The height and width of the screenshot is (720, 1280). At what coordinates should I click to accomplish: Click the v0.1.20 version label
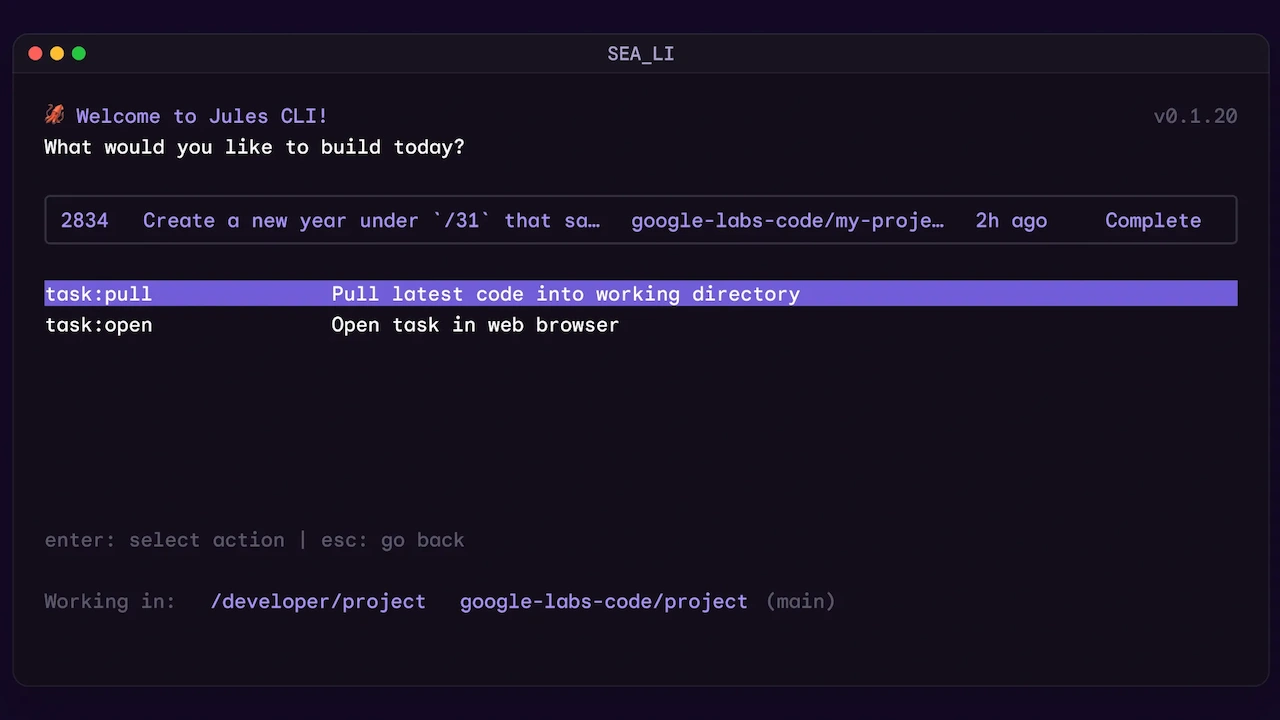[1195, 116]
